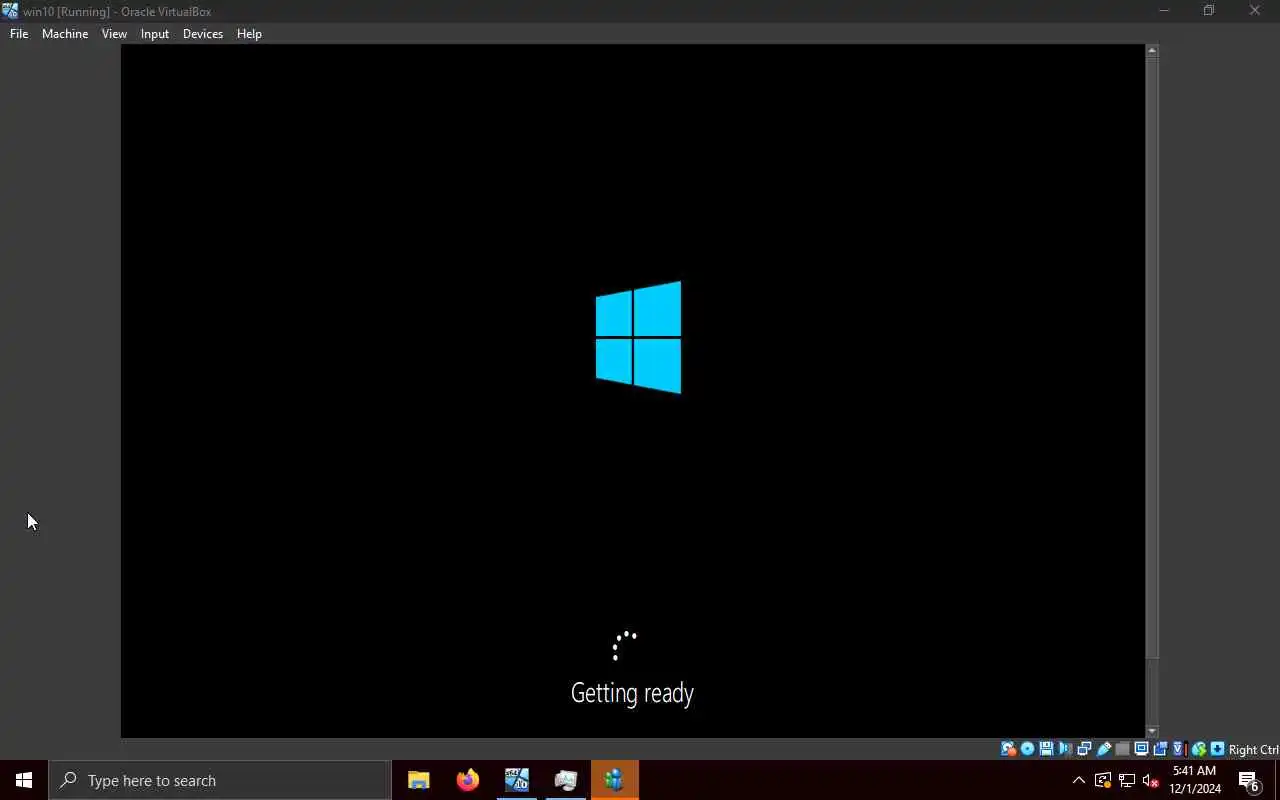
Task: Click the shared folders status icon
Action: [1123, 749]
